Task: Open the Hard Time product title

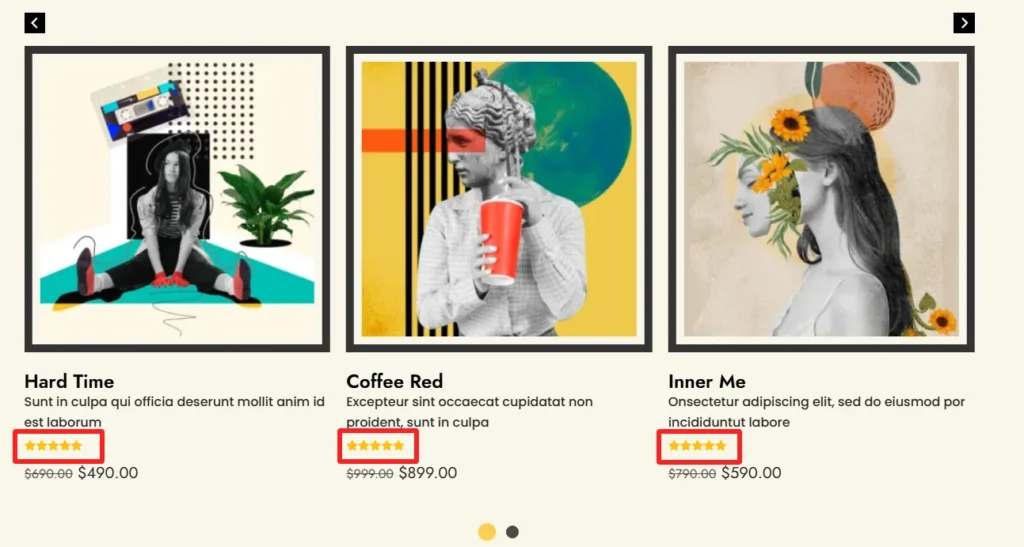Action: click(x=69, y=381)
